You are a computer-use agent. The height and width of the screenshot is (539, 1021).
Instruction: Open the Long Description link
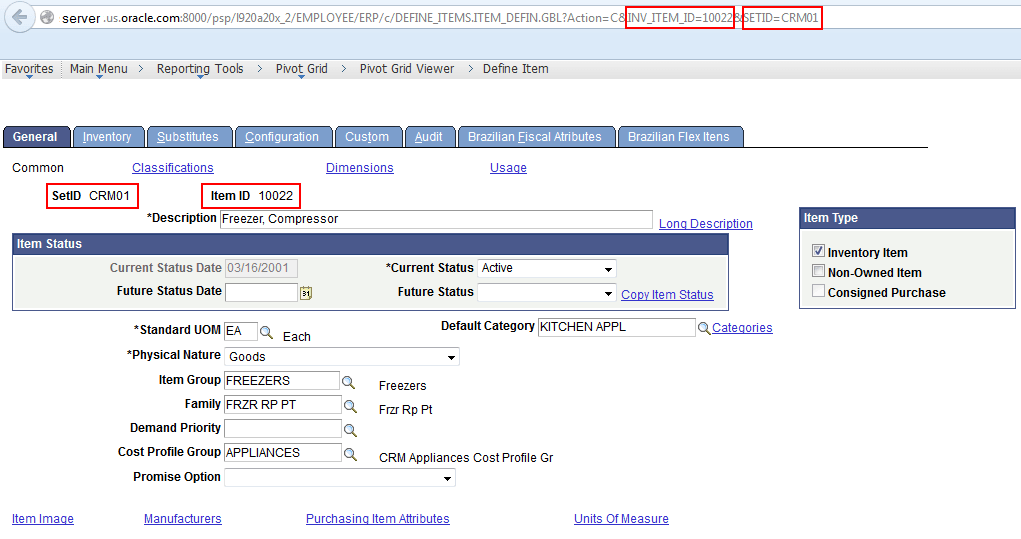point(706,224)
